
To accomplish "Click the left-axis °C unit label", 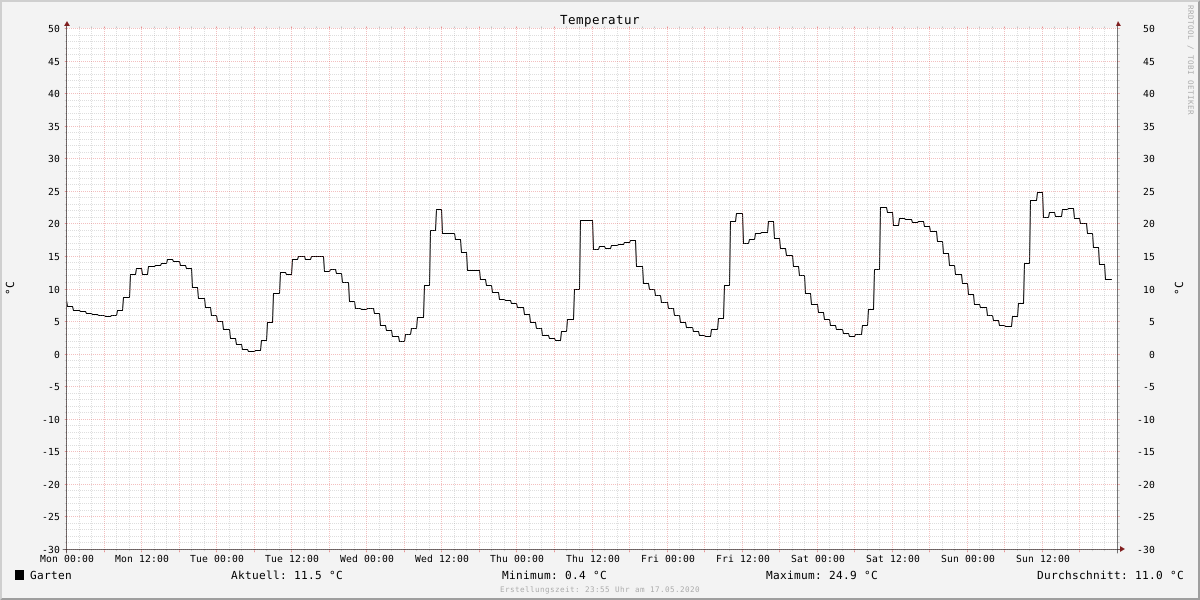I will tap(10, 288).
